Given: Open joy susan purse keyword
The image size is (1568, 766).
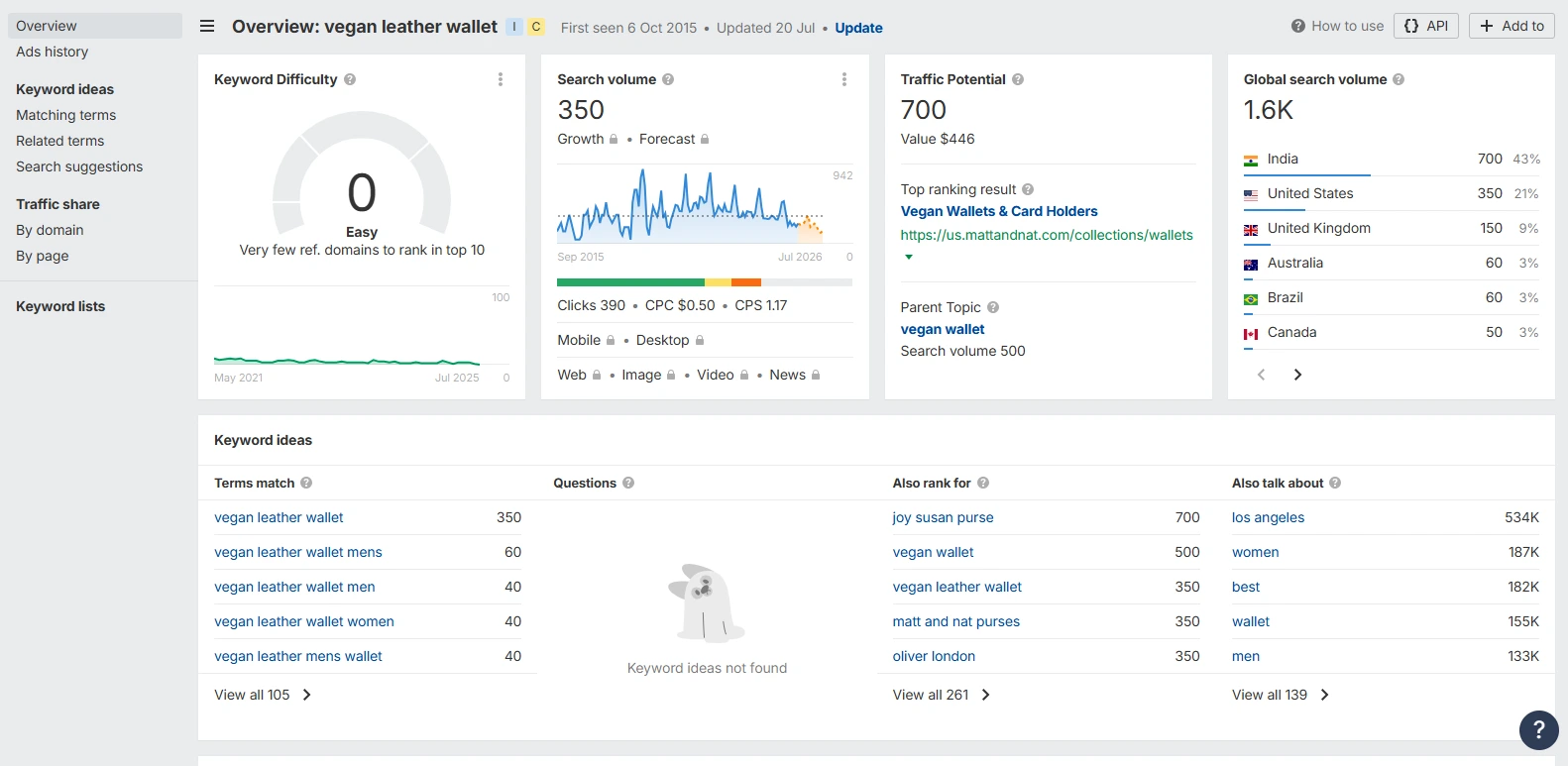Looking at the screenshot, I should click(x=943, y=517).
